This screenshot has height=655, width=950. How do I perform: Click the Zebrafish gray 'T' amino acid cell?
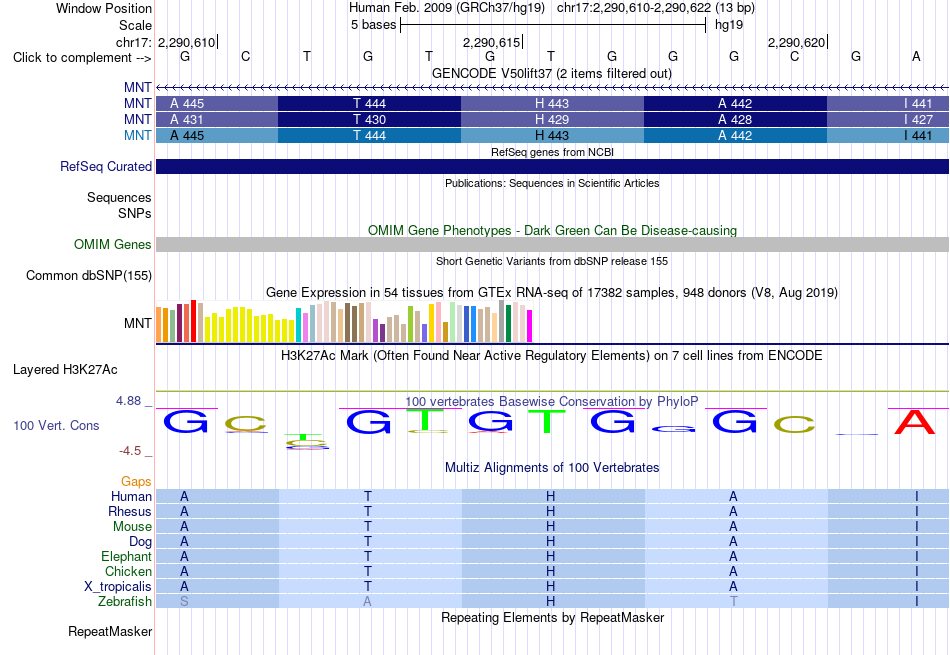(734, 602)
